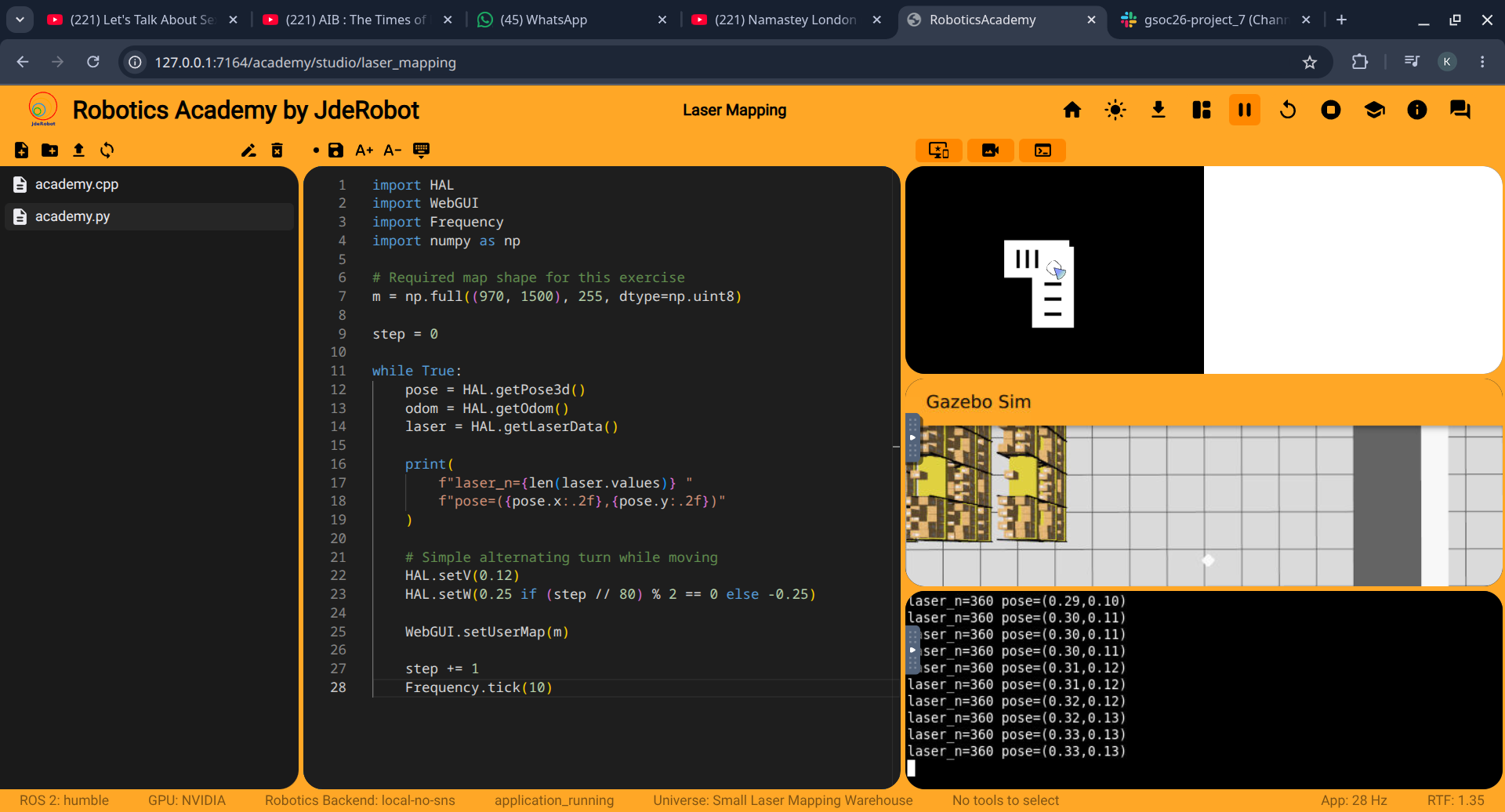Screen dimensions: 1505x812
Task: Go to home page via house icon
Action: (x=1072, y=110)
